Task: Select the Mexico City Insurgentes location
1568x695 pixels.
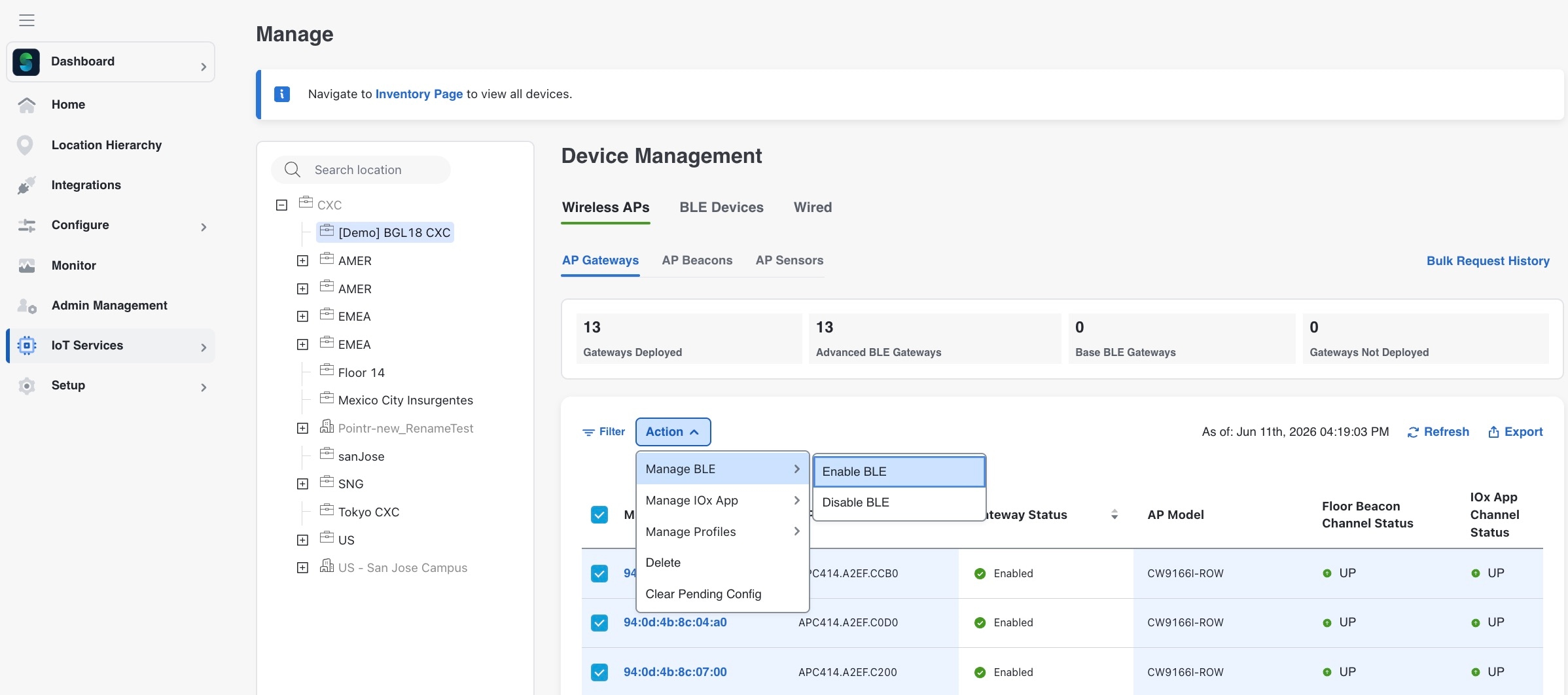Action: click(405, 401)
